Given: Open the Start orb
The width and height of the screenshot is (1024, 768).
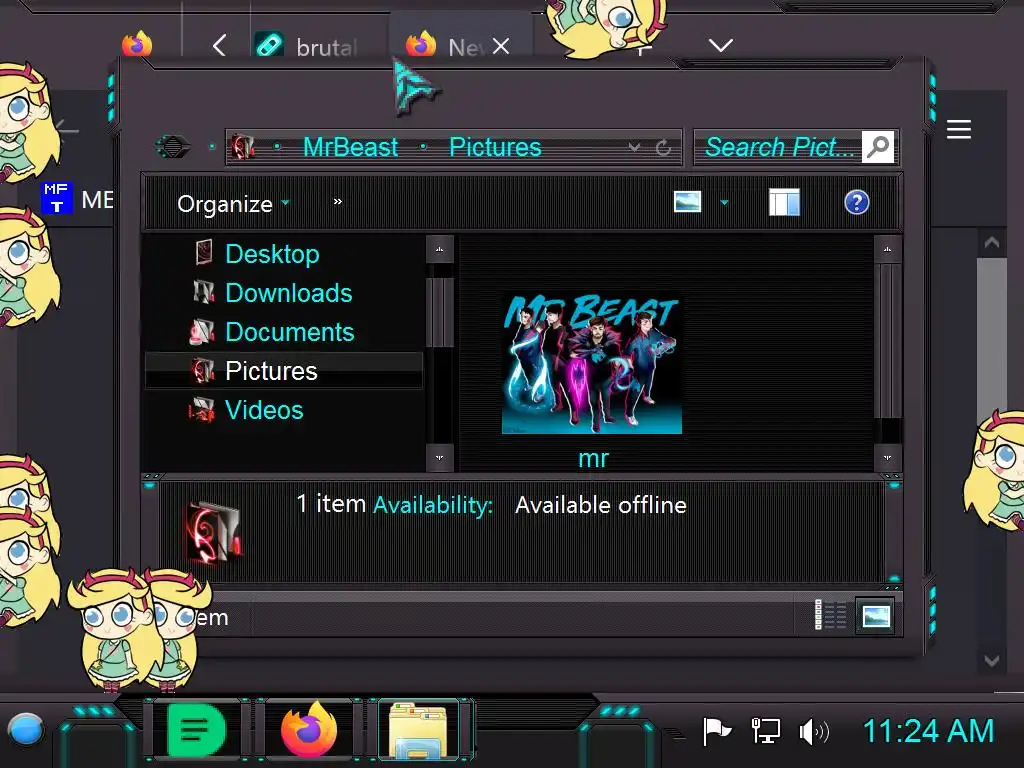Looking at the screenshot, I should (x=26, y=730).
